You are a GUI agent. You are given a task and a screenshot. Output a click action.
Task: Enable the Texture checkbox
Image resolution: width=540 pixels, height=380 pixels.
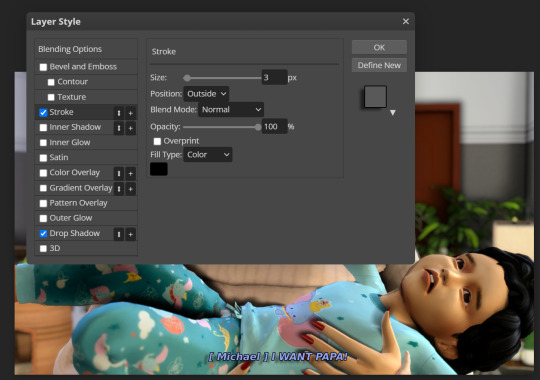coord(51,97)
